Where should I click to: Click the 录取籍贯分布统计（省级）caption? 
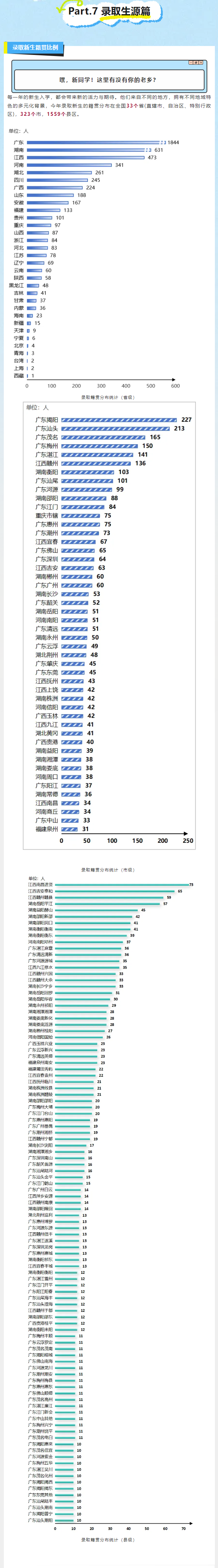(108, 398)
